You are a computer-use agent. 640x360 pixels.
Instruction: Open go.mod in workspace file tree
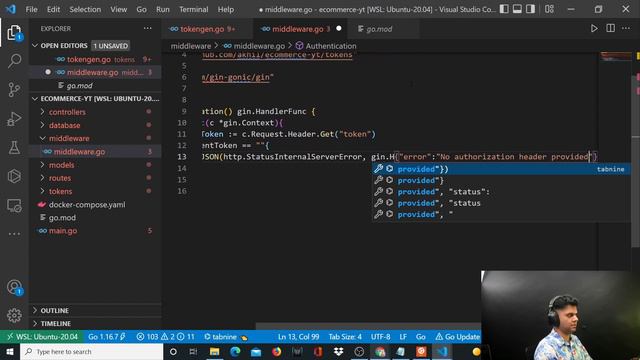pos(95,218)
